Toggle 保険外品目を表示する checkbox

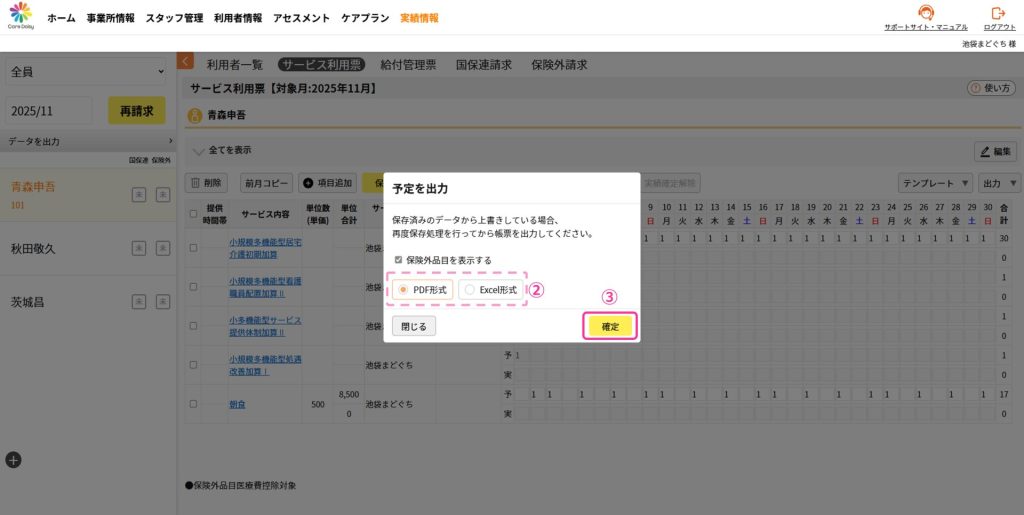pos(399,260)
